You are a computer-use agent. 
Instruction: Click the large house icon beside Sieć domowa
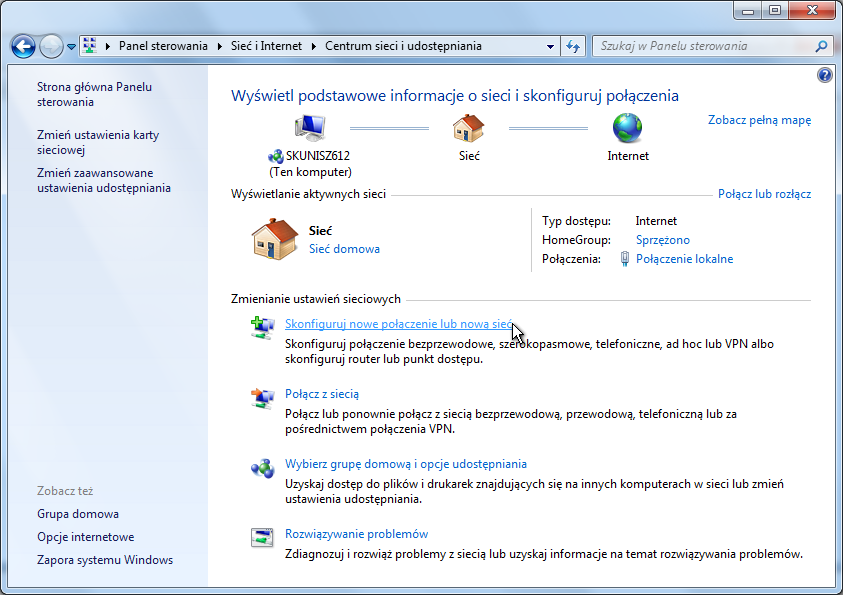tap(274, 240)
